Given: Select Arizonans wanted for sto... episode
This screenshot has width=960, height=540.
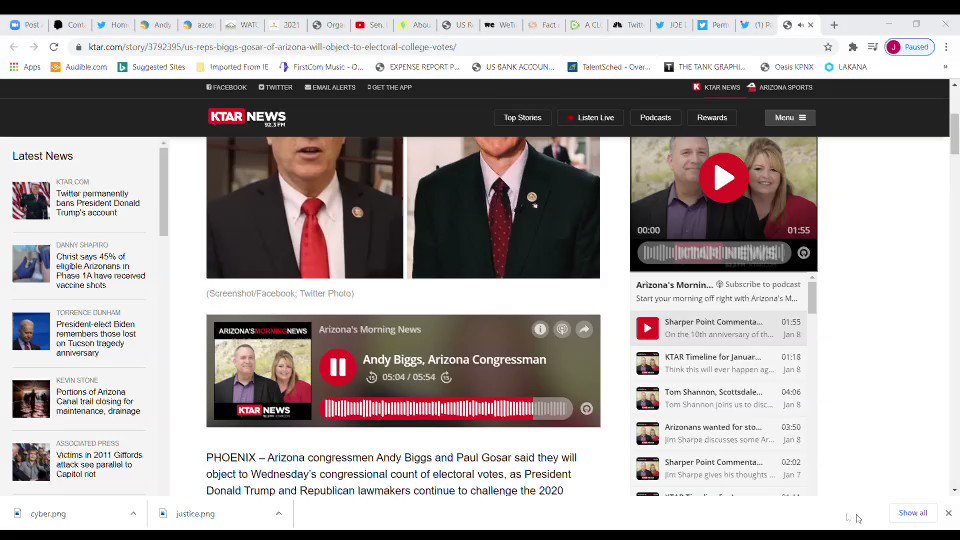Looking at the screenshot, I should [x=719, y=433].
